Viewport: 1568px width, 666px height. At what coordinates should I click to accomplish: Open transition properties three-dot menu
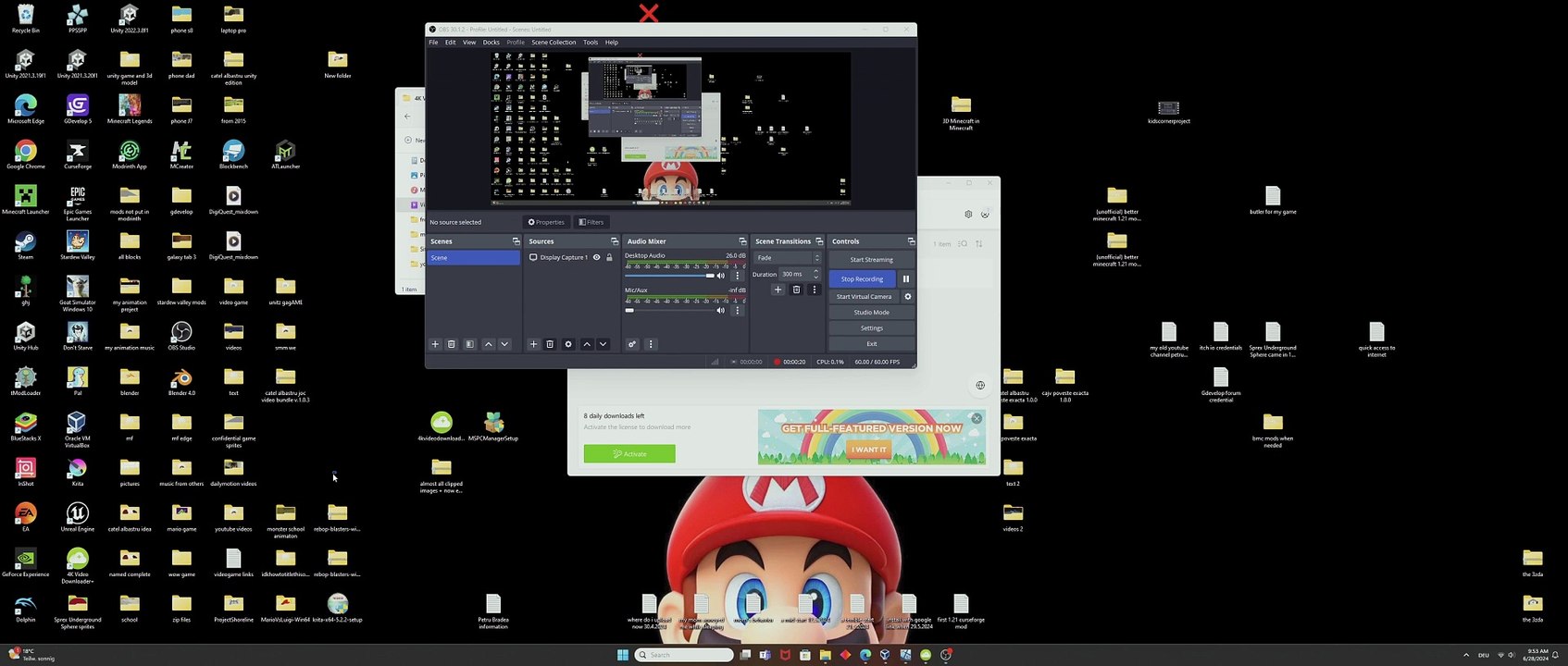tap(815, 290)
